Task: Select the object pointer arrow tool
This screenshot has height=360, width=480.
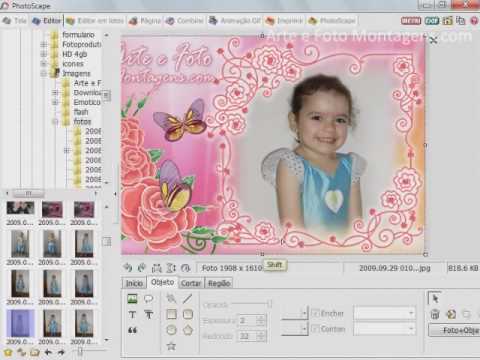Action: pyautogui.click(x=435, y=298)
